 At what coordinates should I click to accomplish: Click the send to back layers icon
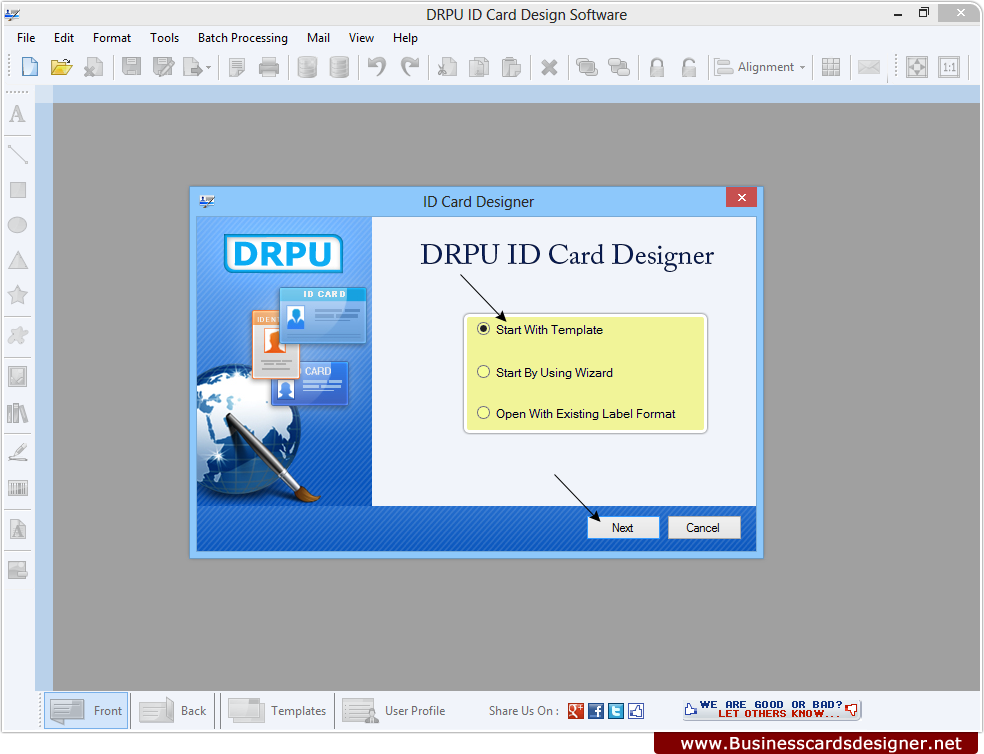[x=618, y=67]
